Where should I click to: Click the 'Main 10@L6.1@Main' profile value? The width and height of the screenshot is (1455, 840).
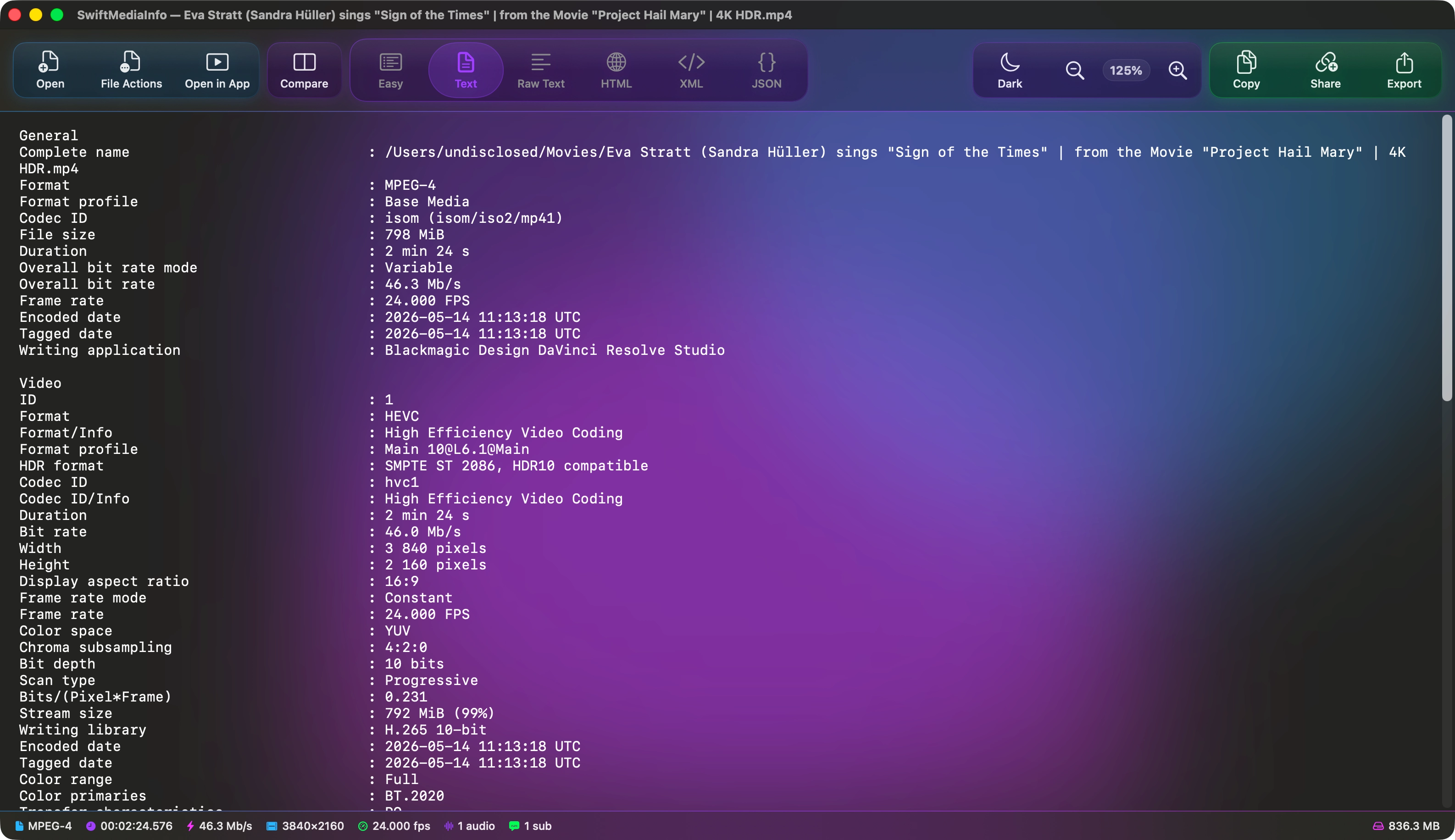coord(457,449)
